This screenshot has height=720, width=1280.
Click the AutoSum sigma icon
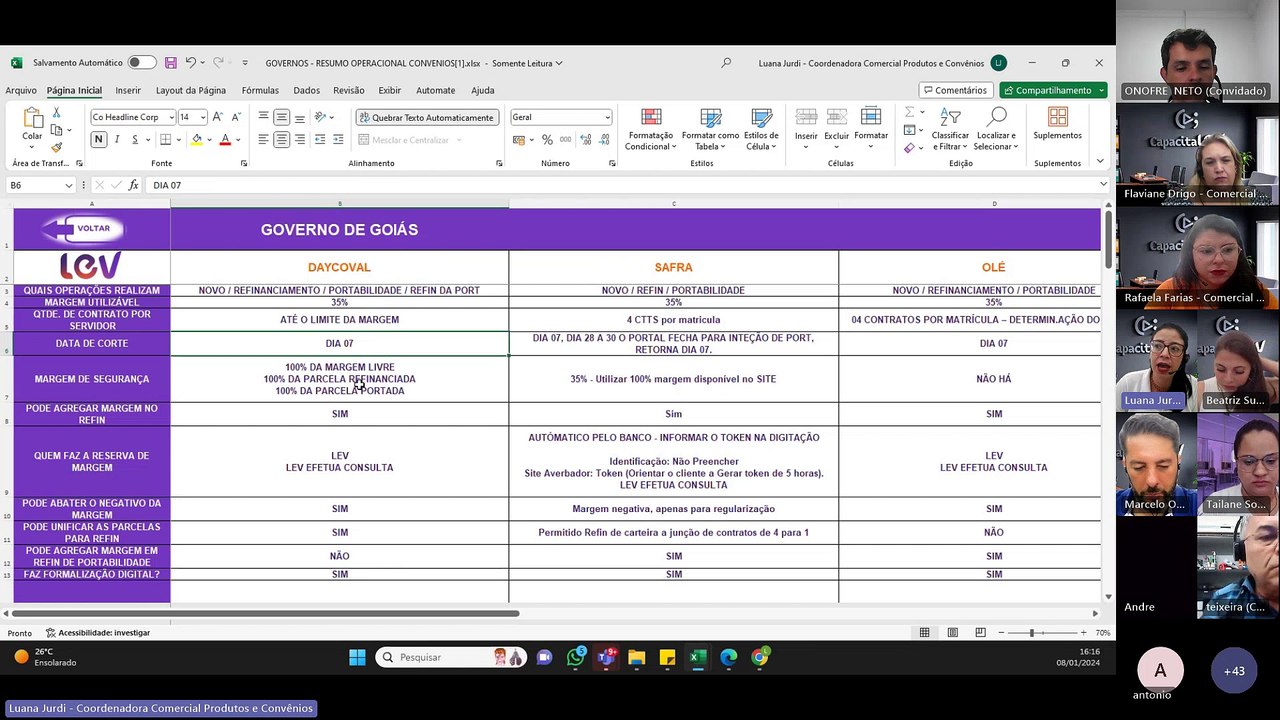pyautogui.click(x=909, y=112)
